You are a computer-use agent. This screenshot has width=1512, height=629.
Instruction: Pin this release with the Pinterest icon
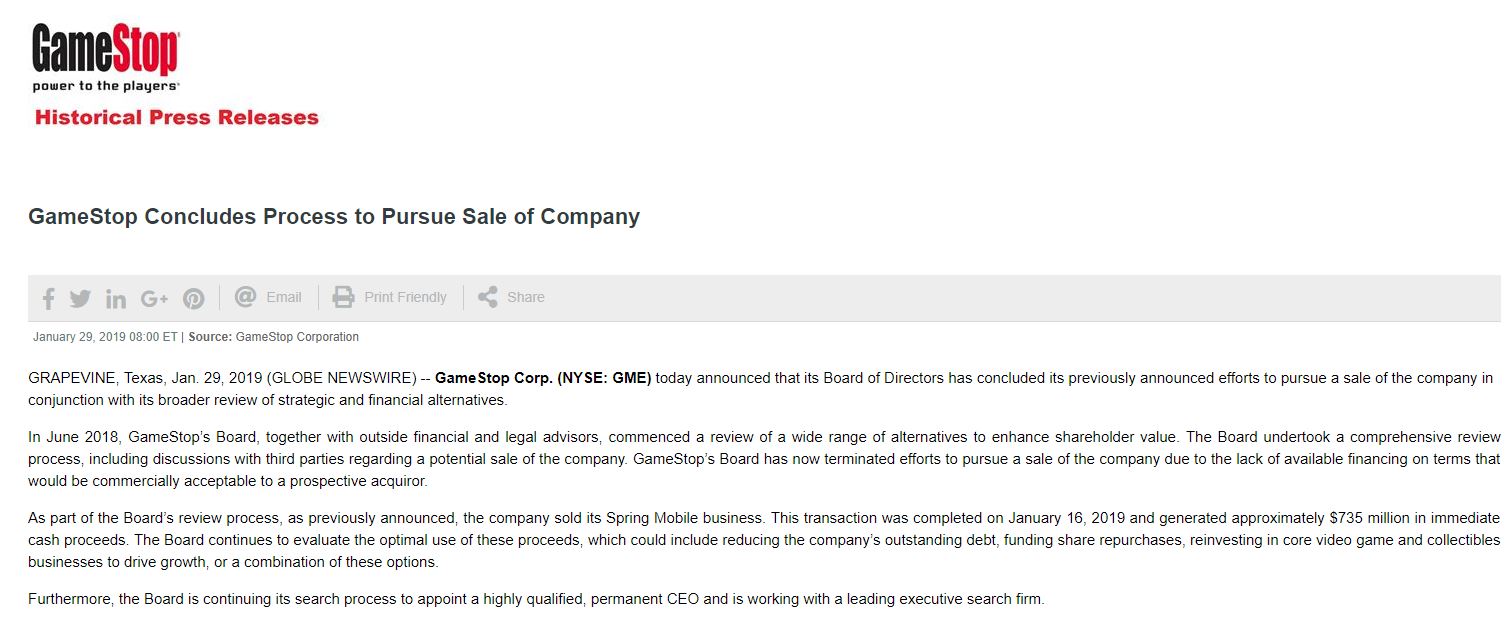pos(194,299)
